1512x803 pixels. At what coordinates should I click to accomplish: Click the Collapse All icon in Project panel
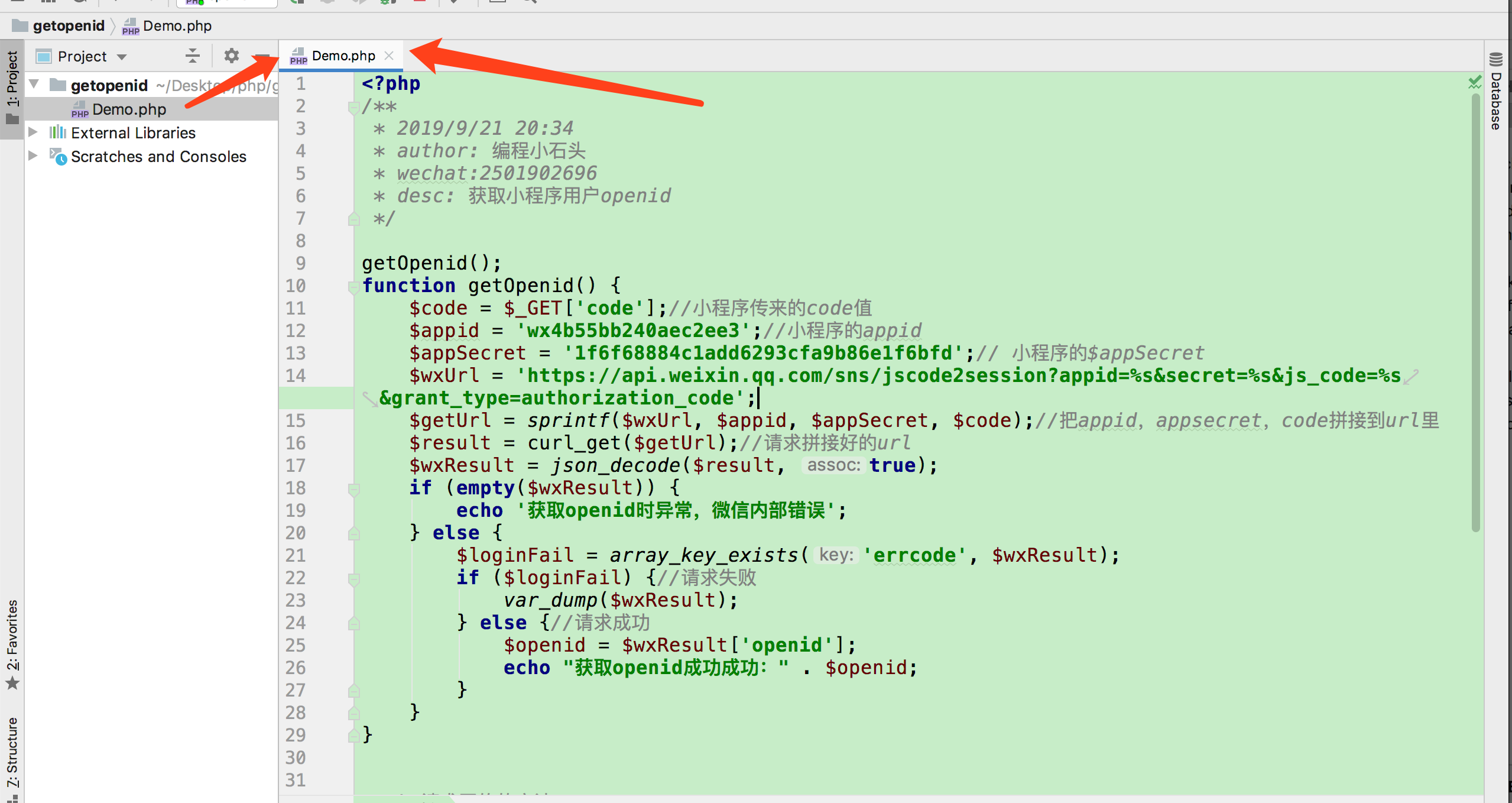pos(193,56)
